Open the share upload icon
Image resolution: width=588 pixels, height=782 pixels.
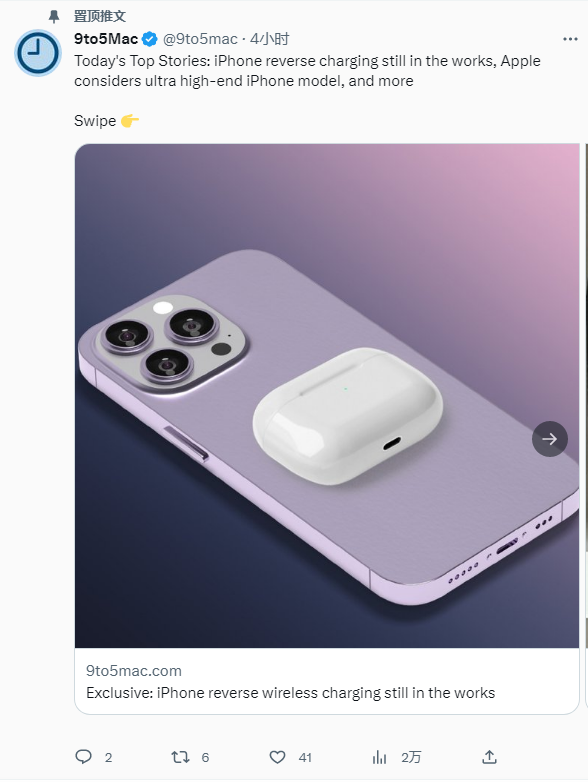(489, 757)
